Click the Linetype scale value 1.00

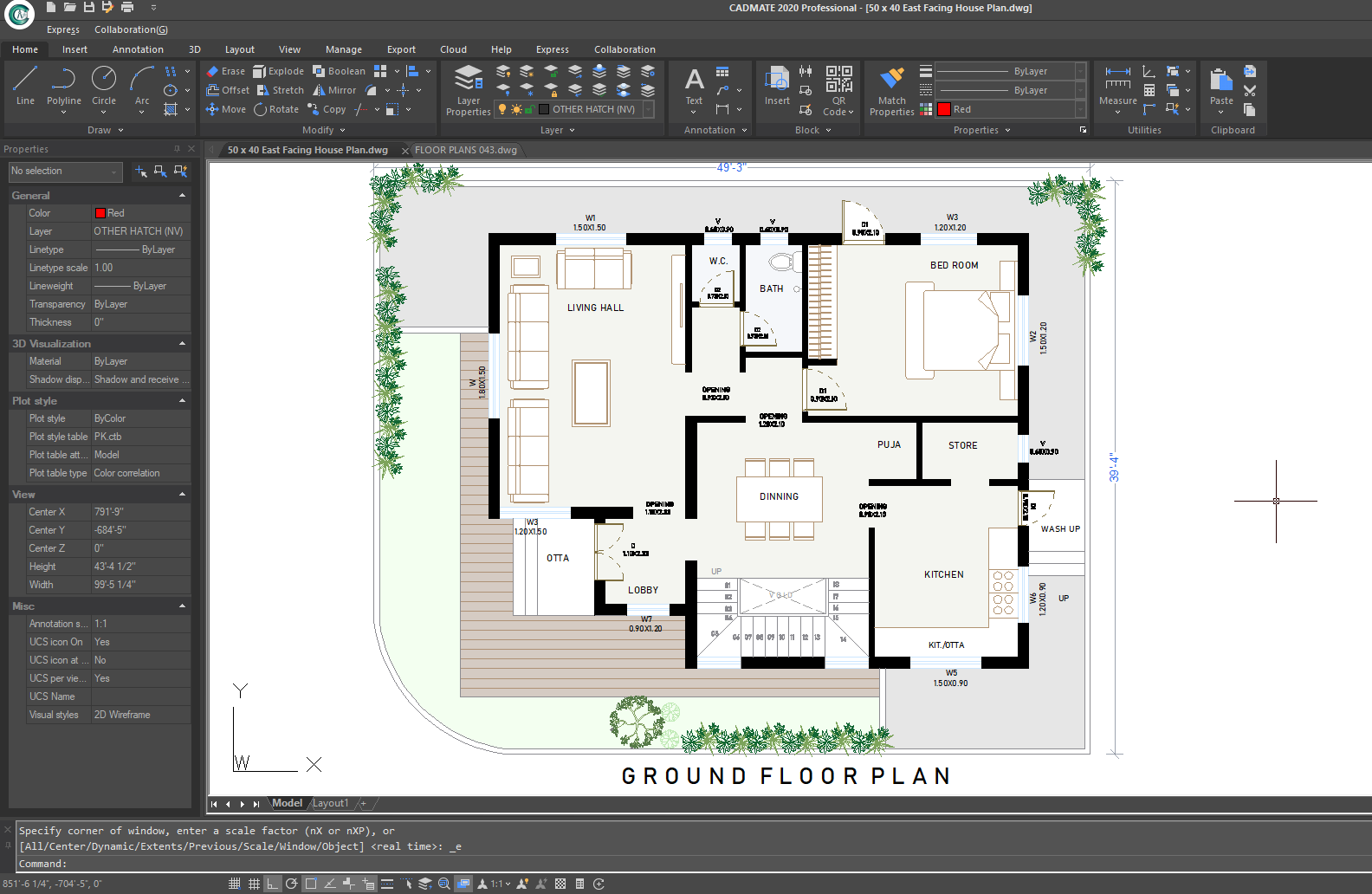tap(141, 268)
